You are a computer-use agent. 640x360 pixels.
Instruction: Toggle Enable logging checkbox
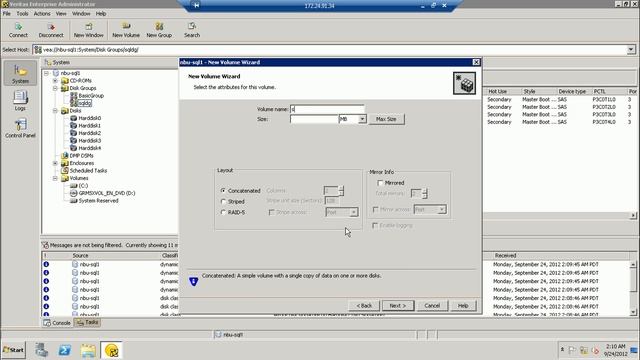(375, 225)
